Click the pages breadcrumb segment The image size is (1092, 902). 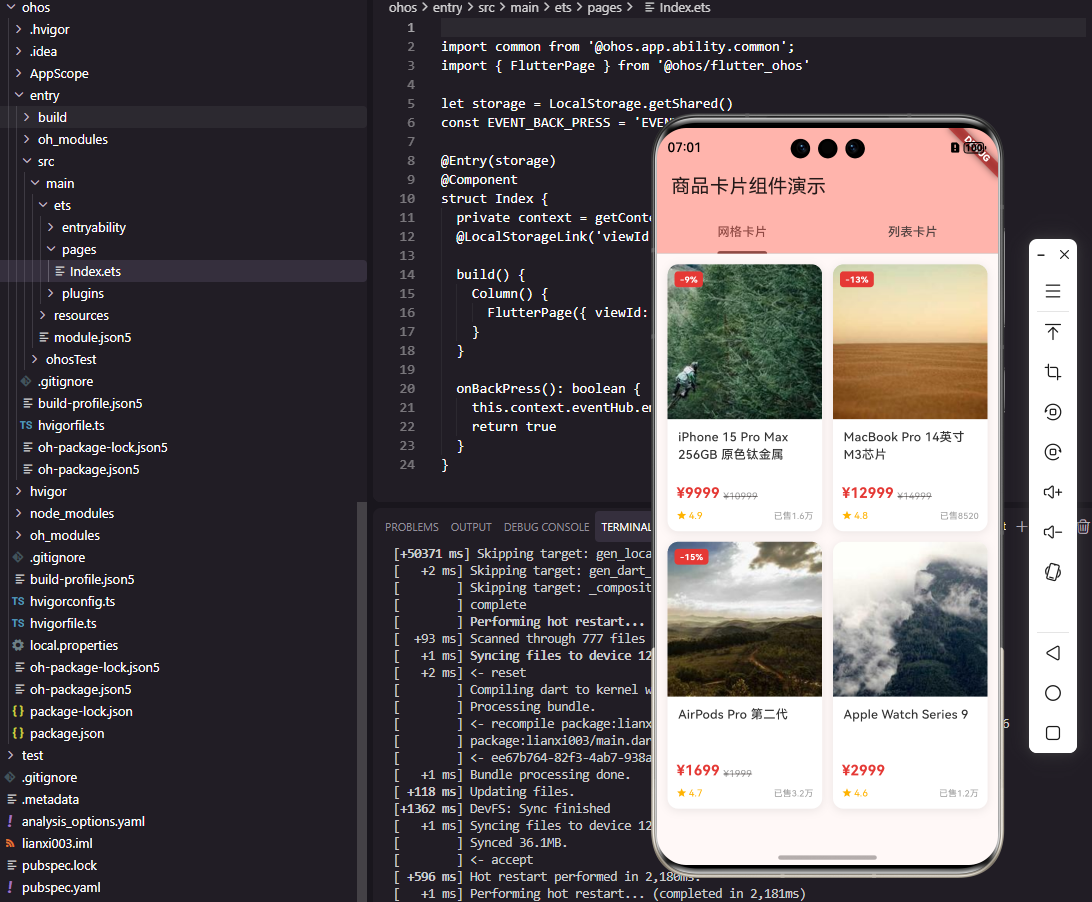(x=604, y=8)
